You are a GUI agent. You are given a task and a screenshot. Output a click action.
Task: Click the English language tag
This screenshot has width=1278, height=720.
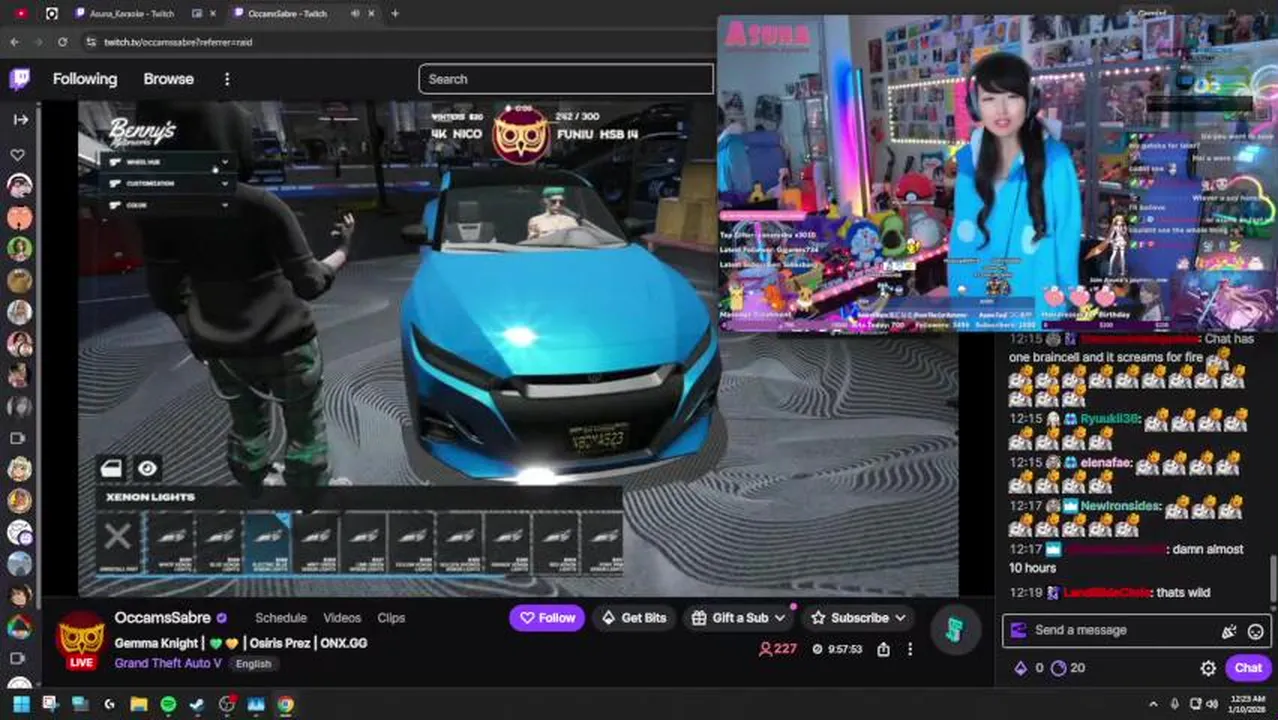click(x=253, y=664)
